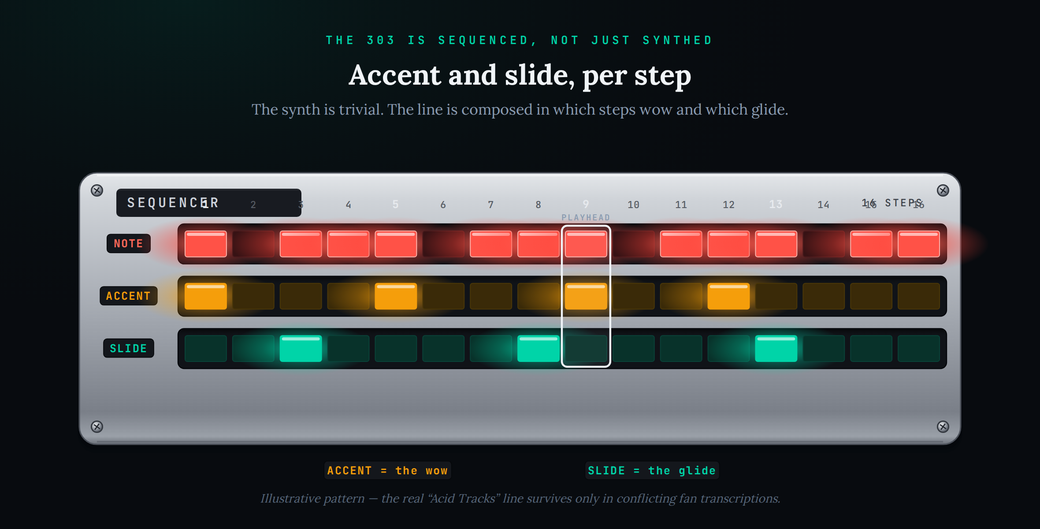The width and height of the screenshot is (1040, 529).
Task: Enable the NOTE step 10 pad
Action: click(x=633, y=244)
